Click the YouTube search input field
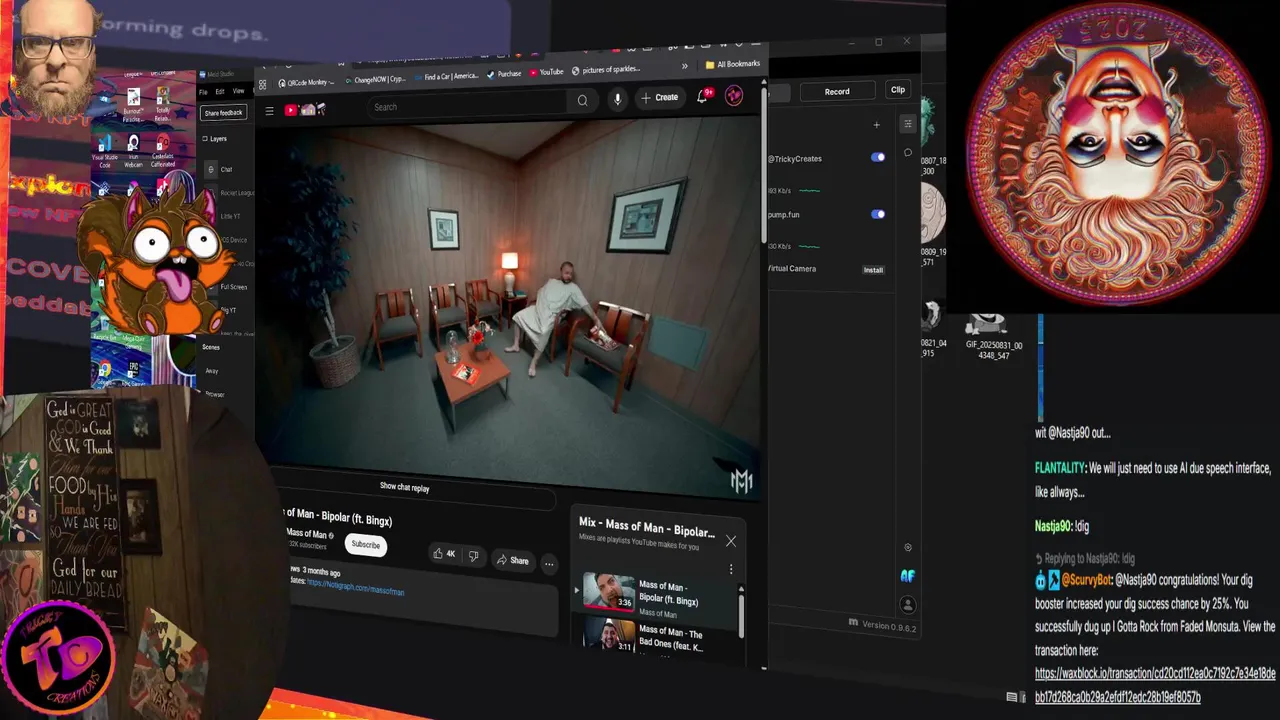The width and height of the screenshot is (1280, 720). point(468,104)
